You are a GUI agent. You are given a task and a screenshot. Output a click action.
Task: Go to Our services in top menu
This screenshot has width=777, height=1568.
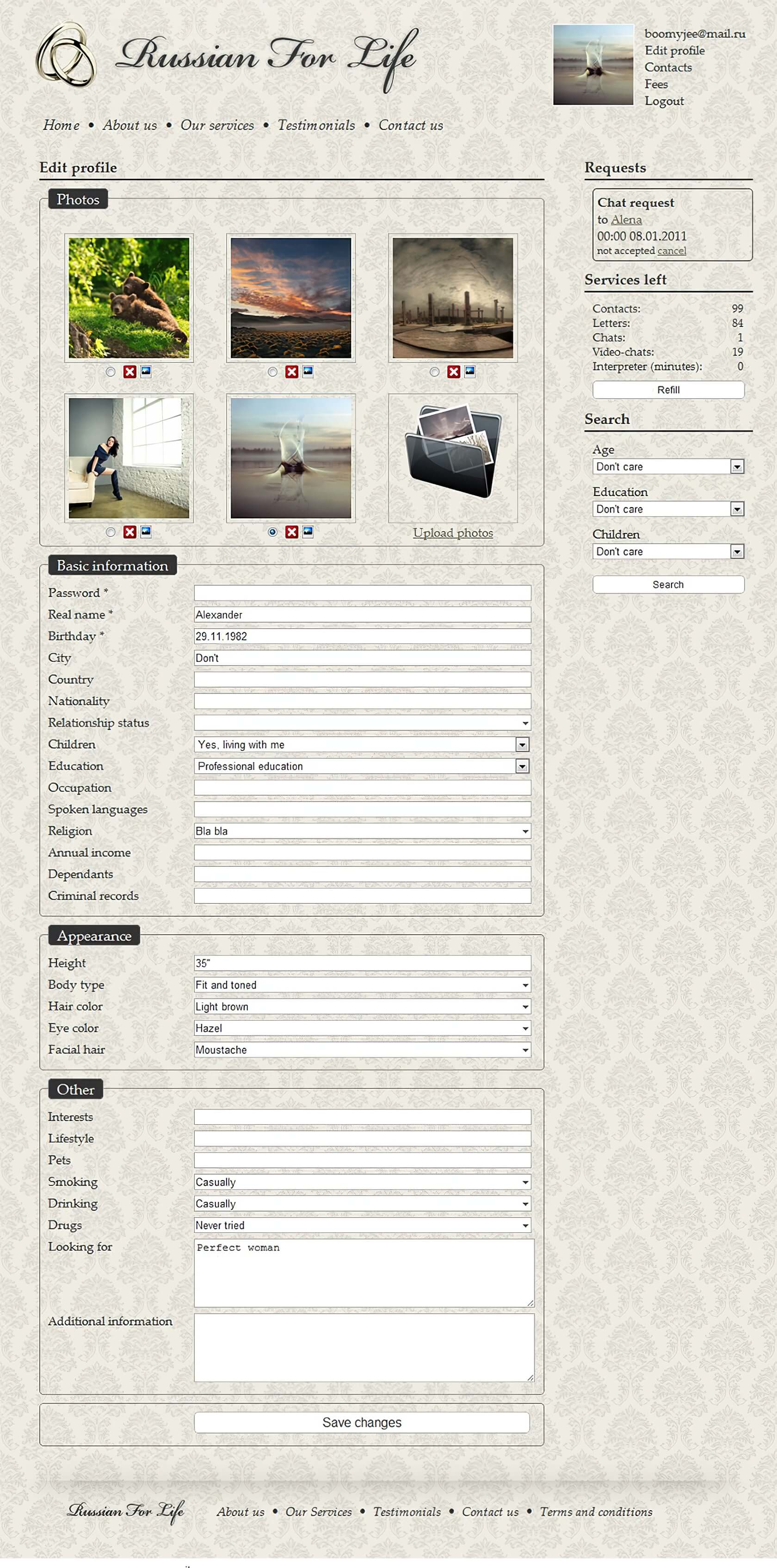[x=217, y=125]
